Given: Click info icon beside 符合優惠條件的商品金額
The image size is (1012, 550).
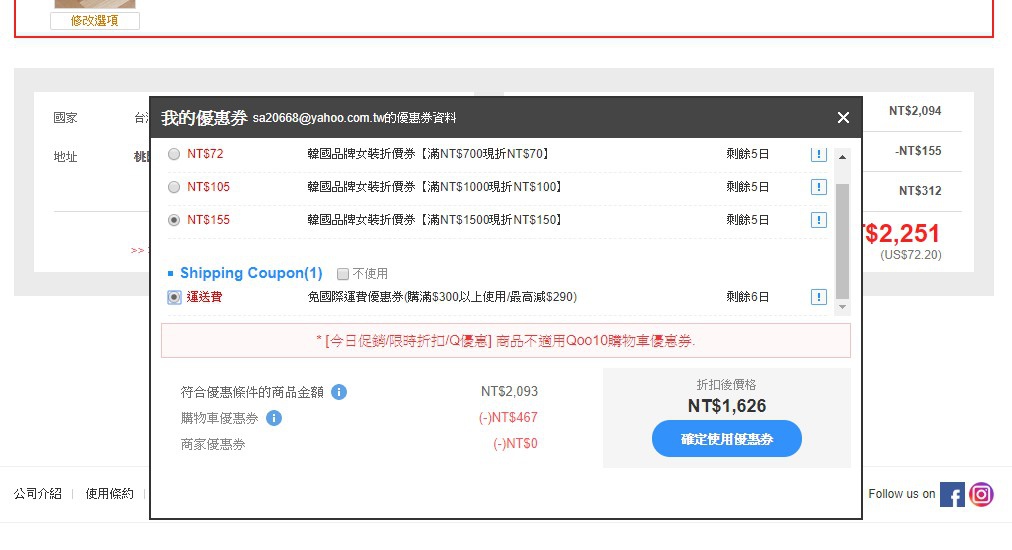Looking at the screenshot, I should point(339,392).
